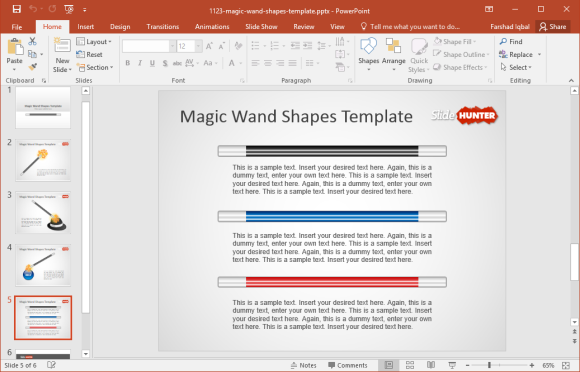The image size is (580, 372).
Task: Click the Share button
Action: coord(553,27)
